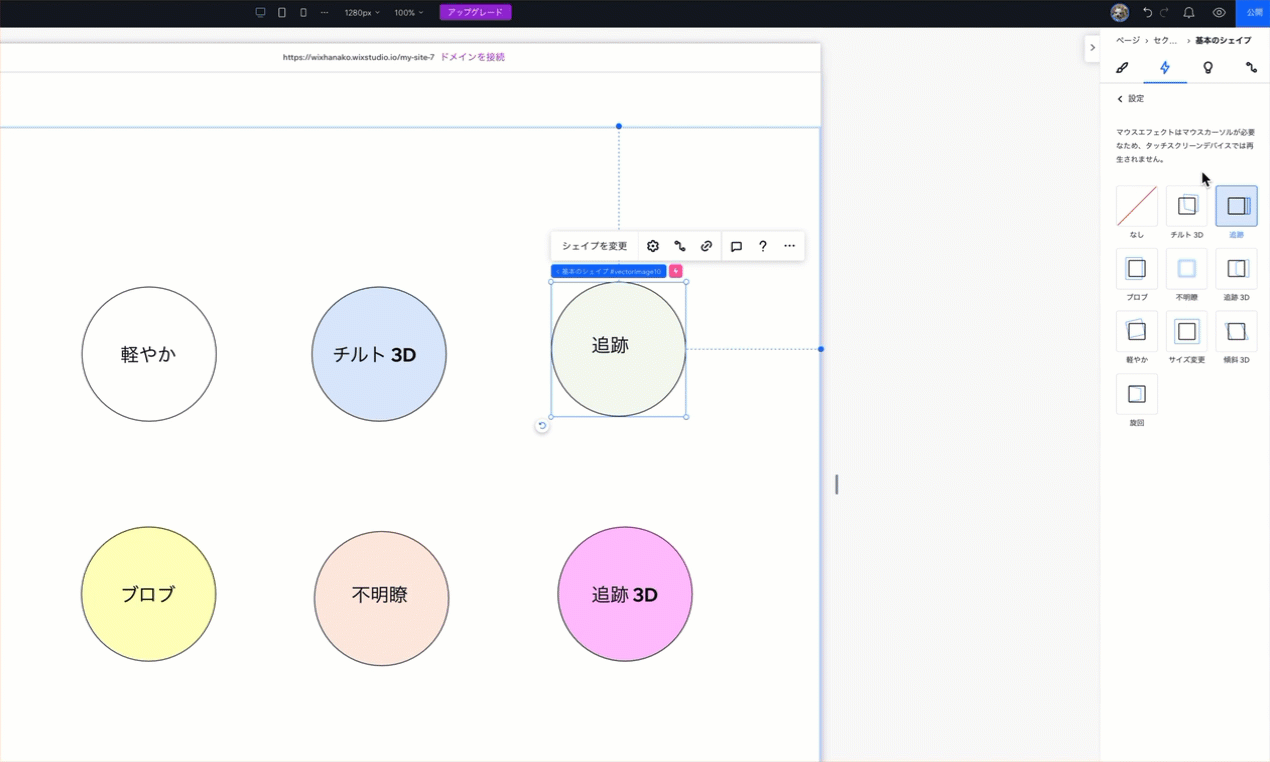Click the rotate handle below selected circle
The height and width of the screenshot is (762, 1270).
(542, 426)
